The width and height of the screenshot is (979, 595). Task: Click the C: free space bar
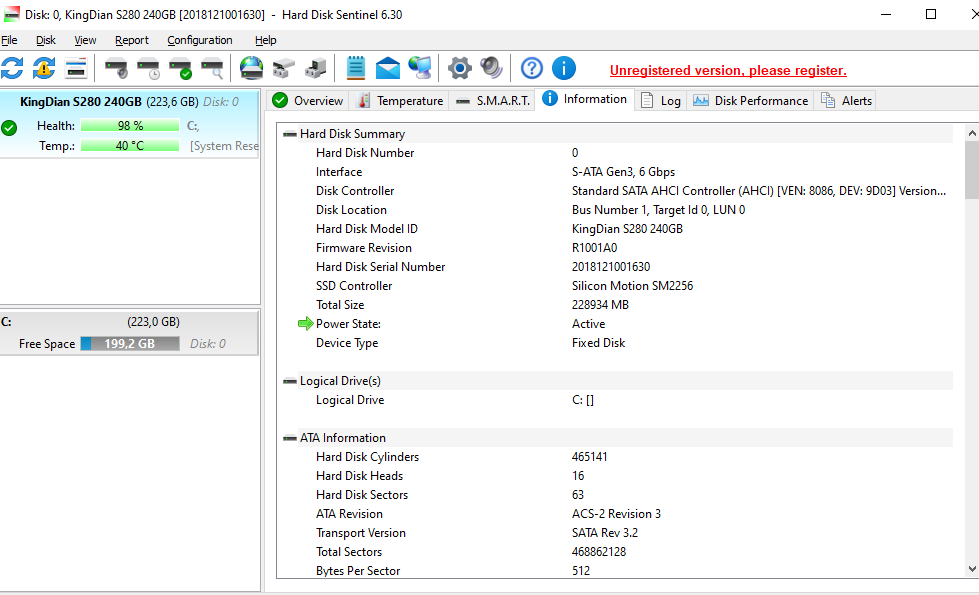[x=130, y=344]
